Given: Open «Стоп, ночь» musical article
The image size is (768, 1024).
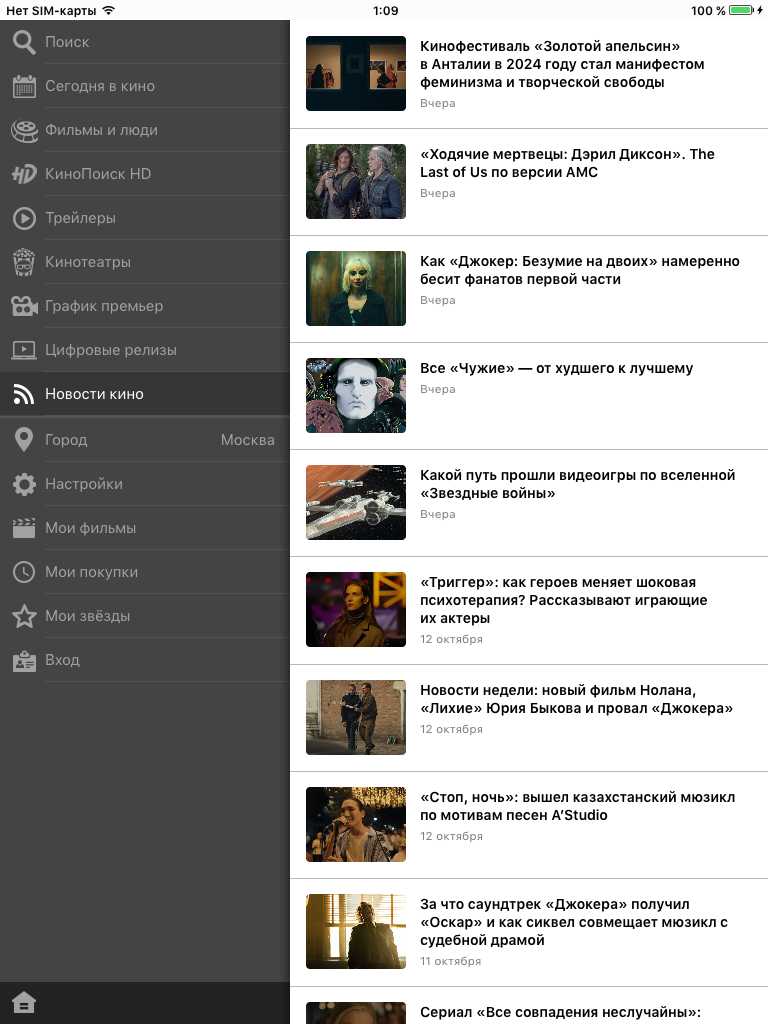Looking at the screenshot, I should 529,825.
